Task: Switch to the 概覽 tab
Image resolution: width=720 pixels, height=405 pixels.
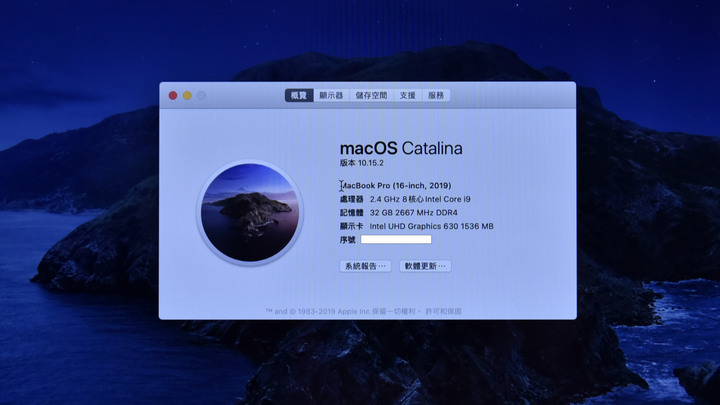Action: point(299,96)
